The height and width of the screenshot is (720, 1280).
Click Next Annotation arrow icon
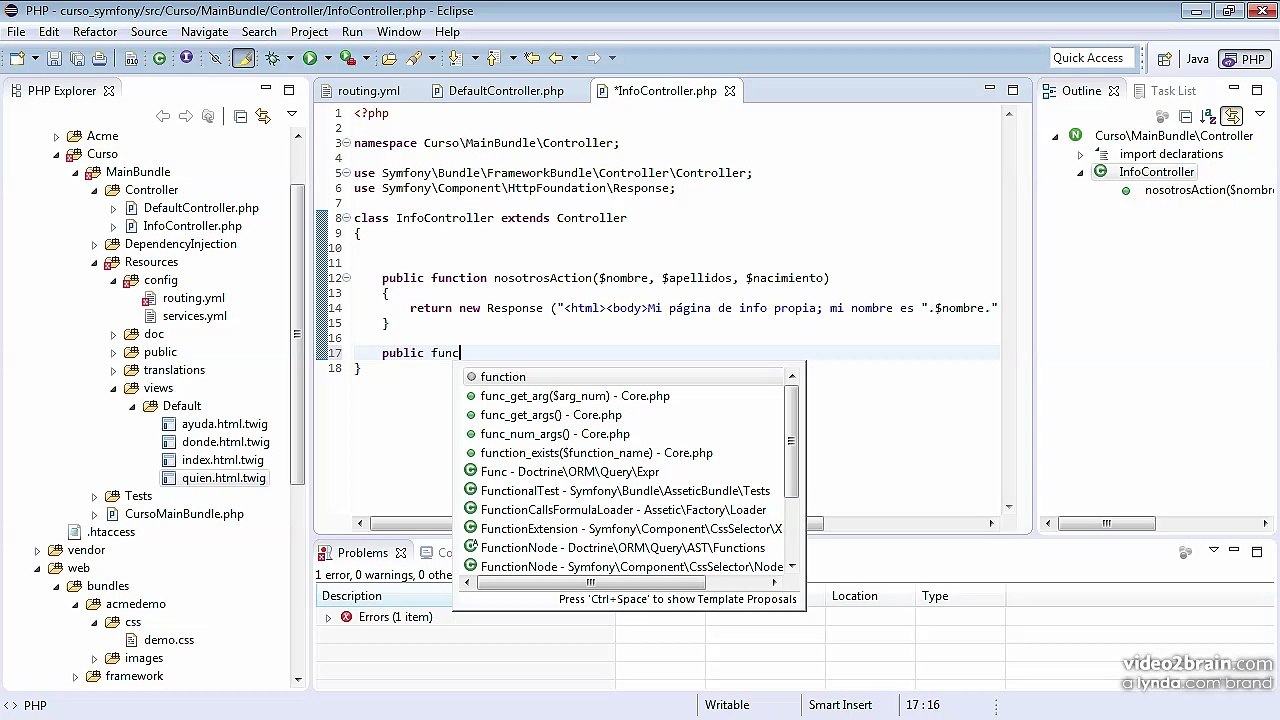click(455, 59)
